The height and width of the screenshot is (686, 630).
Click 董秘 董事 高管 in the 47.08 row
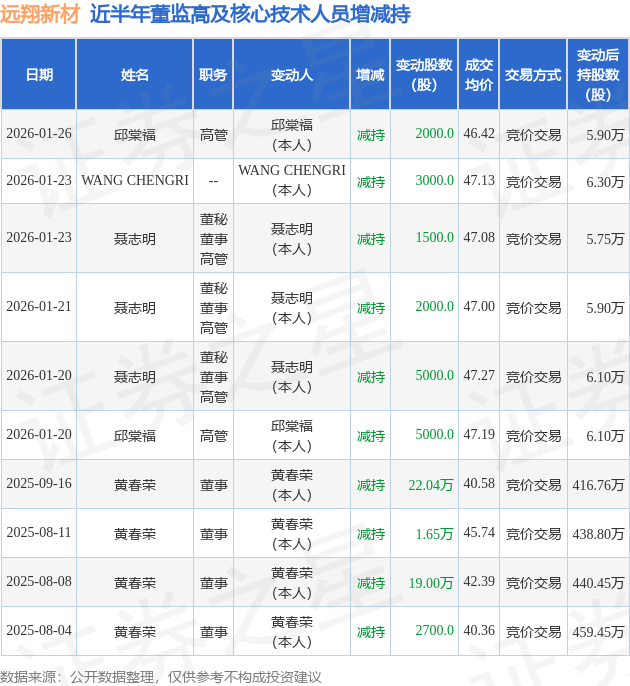214,239
